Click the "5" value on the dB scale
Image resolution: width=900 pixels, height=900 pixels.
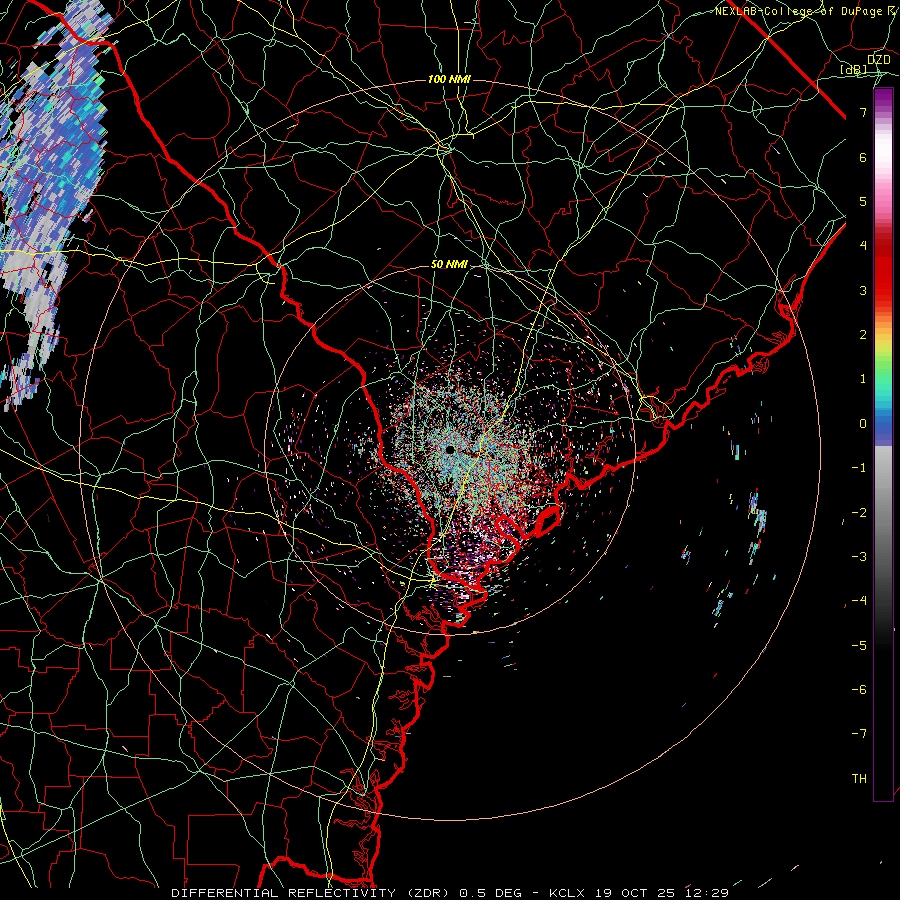(863, 201)
